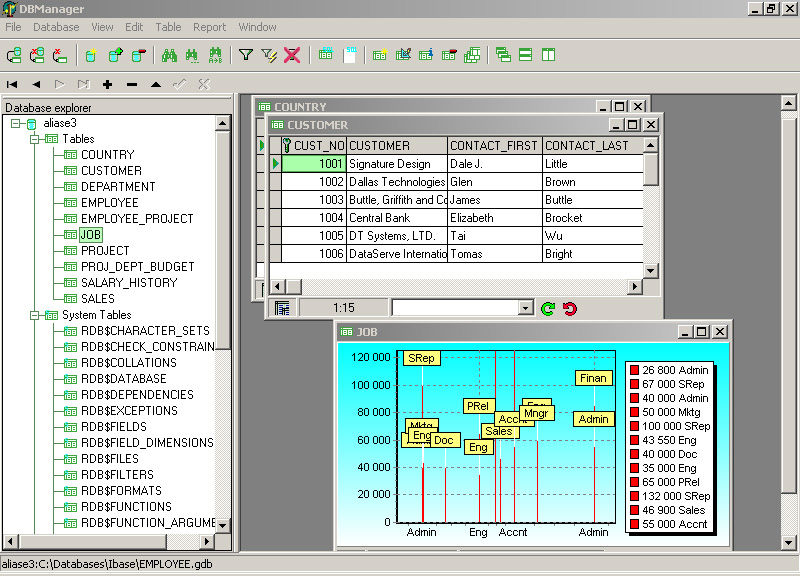
Task: Click the quick filter with lightning icon
Action: coord(269,55)
